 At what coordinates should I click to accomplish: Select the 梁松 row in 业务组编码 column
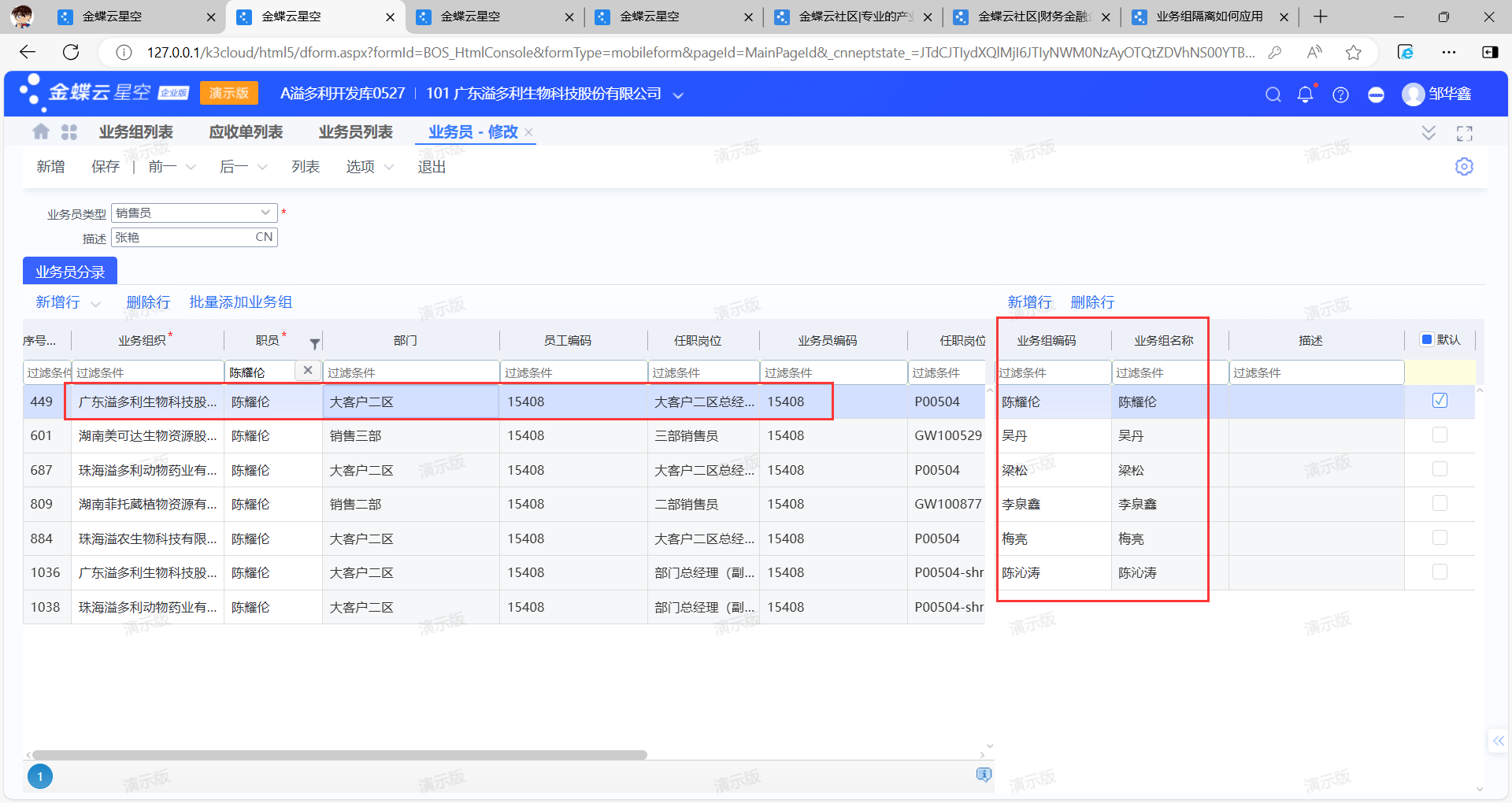pyautogui.click(x=1054, y=470)
